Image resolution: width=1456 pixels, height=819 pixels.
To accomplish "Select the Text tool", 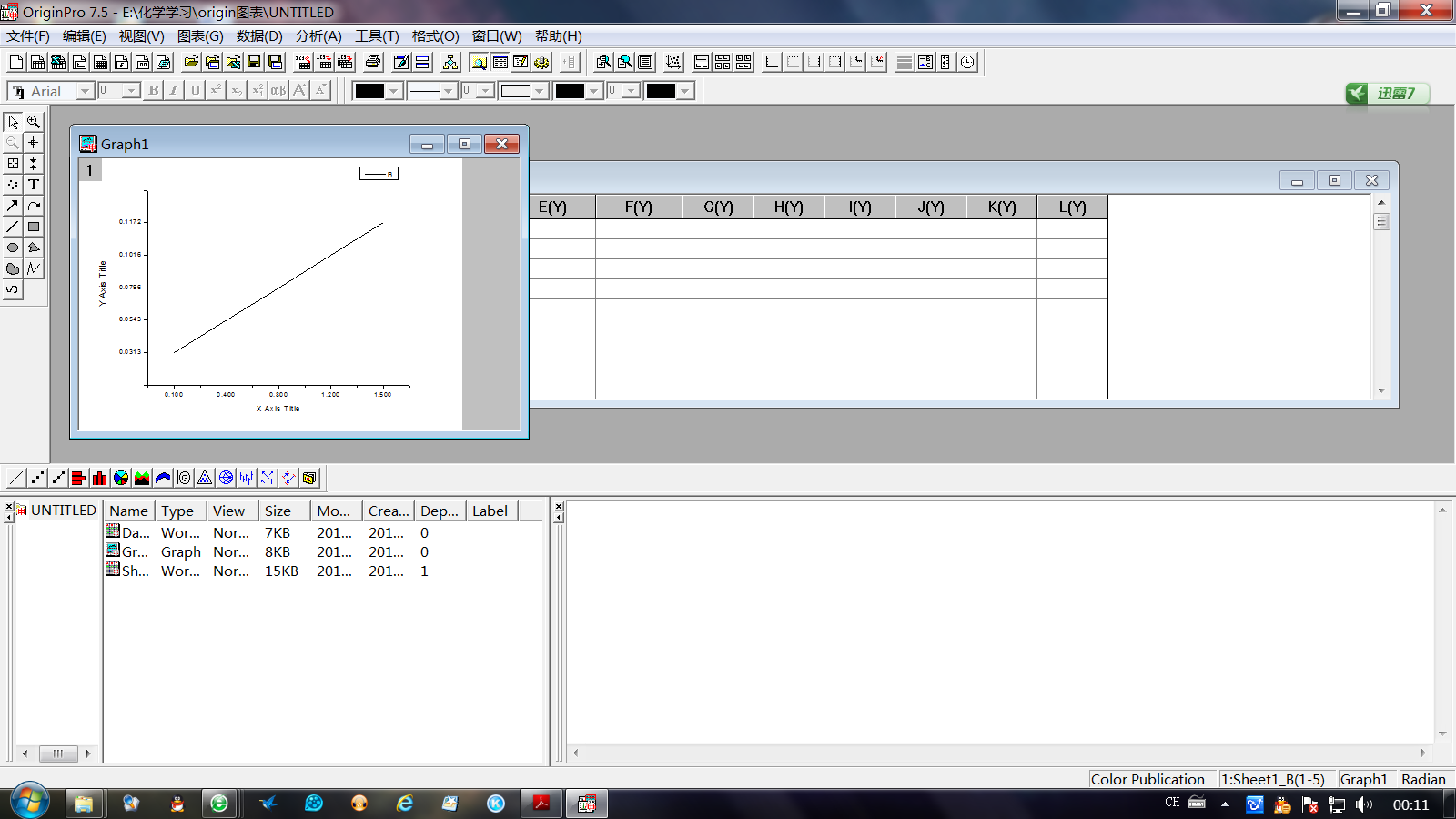I will (x=34, y=185).
